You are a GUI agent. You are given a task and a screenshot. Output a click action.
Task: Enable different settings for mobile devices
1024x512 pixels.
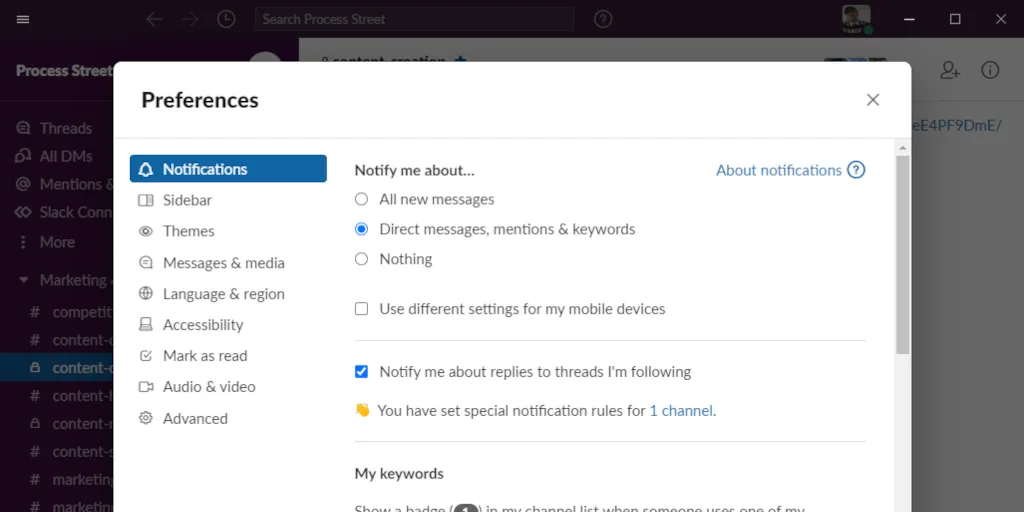pyautogui.click(x=361, y=309)
